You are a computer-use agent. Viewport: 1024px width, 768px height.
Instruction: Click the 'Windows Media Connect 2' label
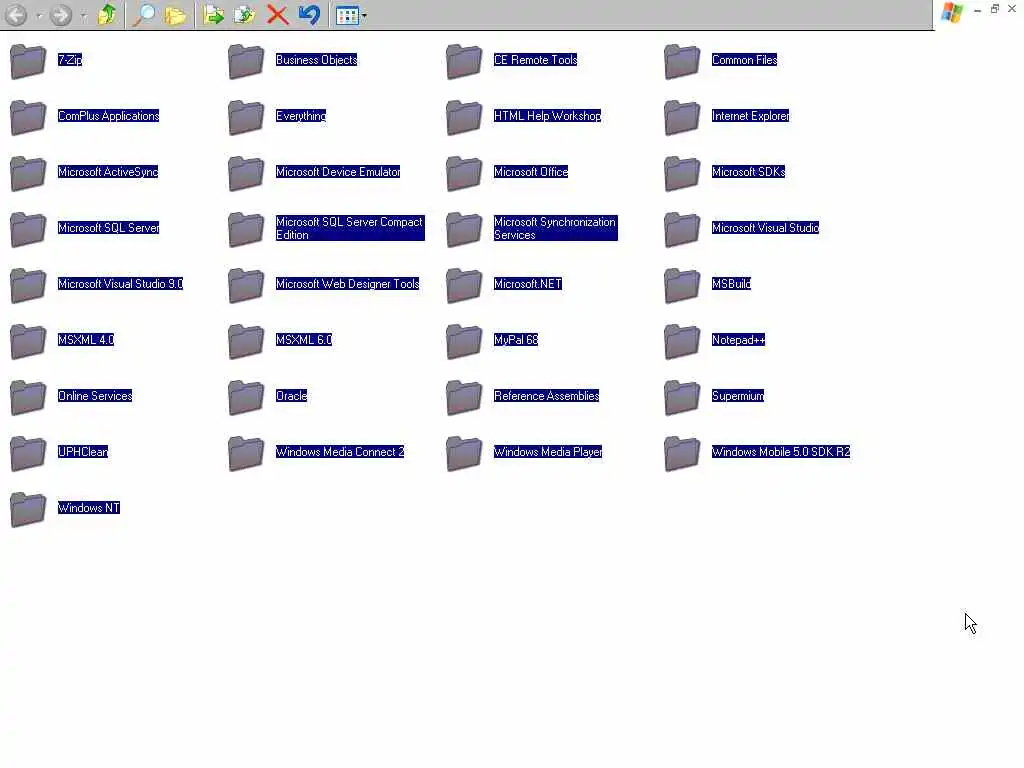click(340, 452)
